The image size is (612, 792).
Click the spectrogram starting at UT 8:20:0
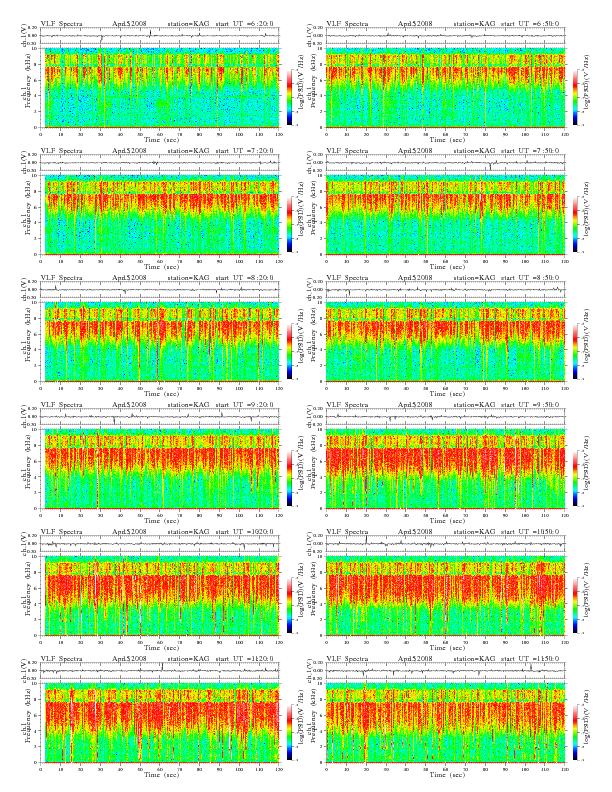point(160,342)
